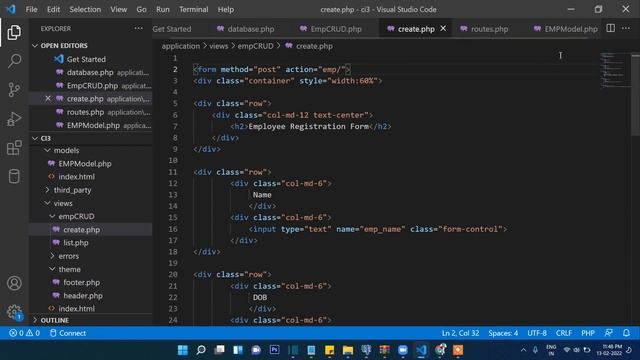Switch to the Get Started tab
Screen dimensions: 640x360
click(x=172, y=29)
